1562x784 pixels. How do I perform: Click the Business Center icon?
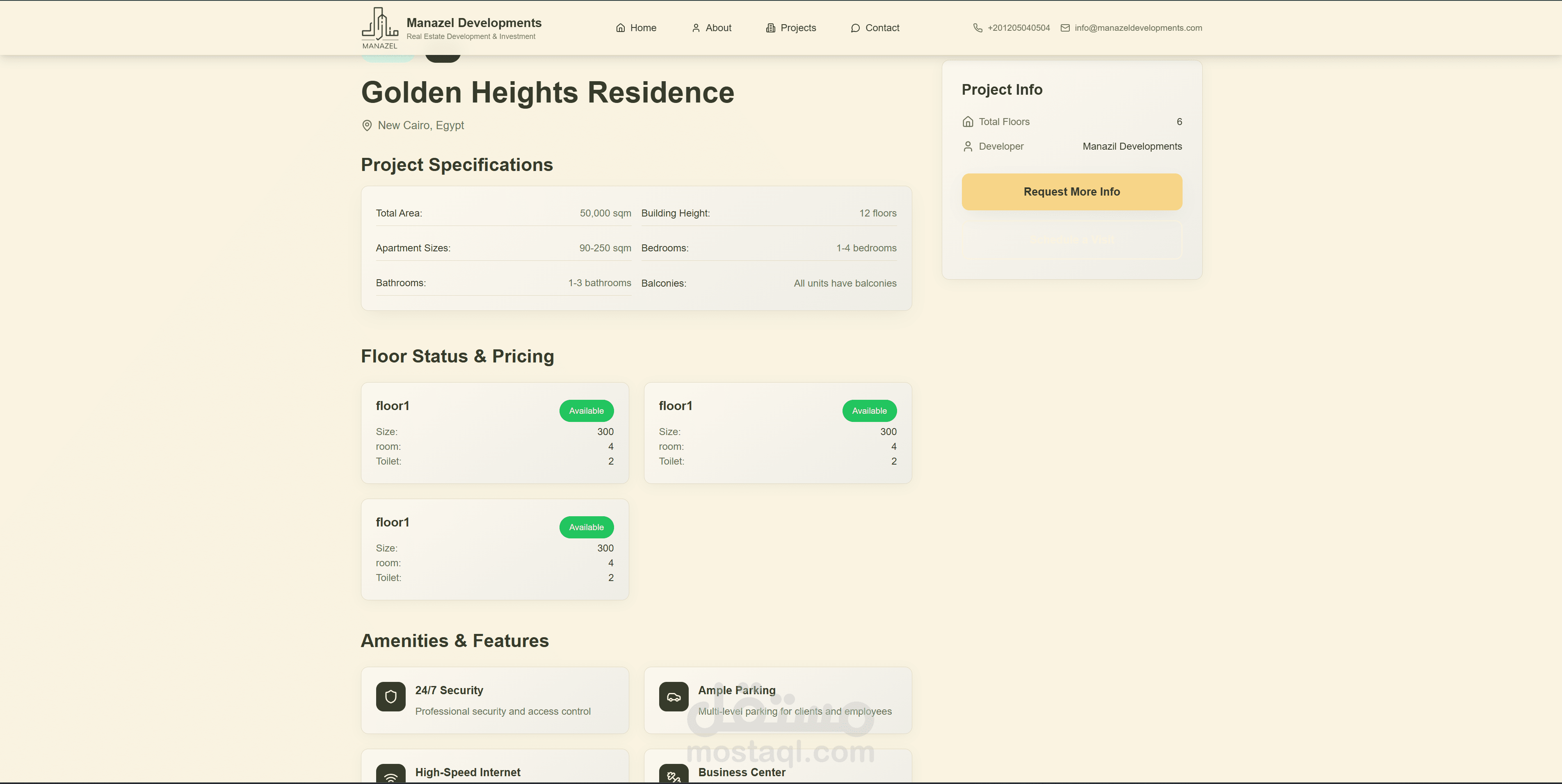[x=674, y=775]
